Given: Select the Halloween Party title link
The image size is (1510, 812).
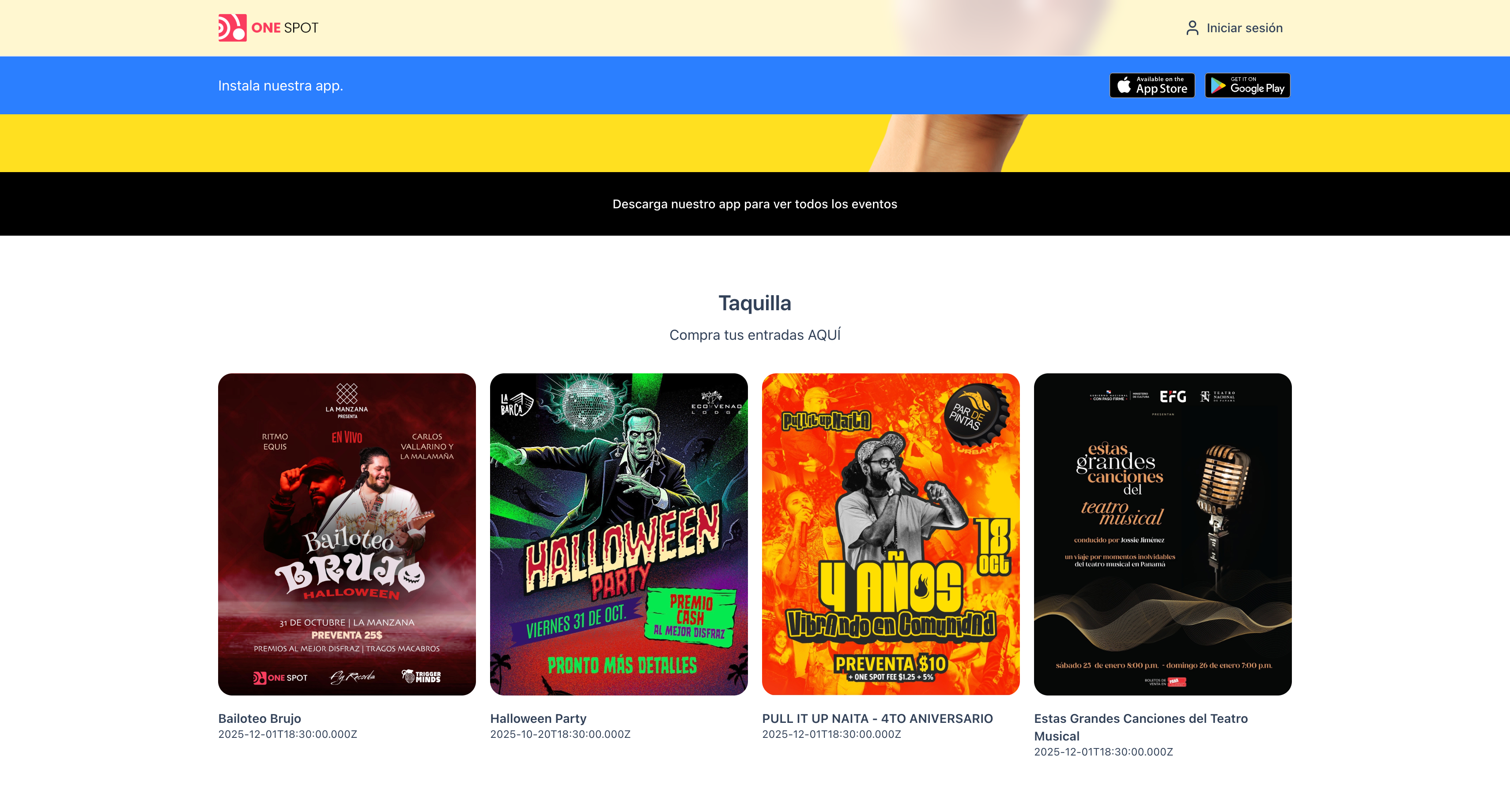Looking at the screenshot, I should (x=538, y=718).
